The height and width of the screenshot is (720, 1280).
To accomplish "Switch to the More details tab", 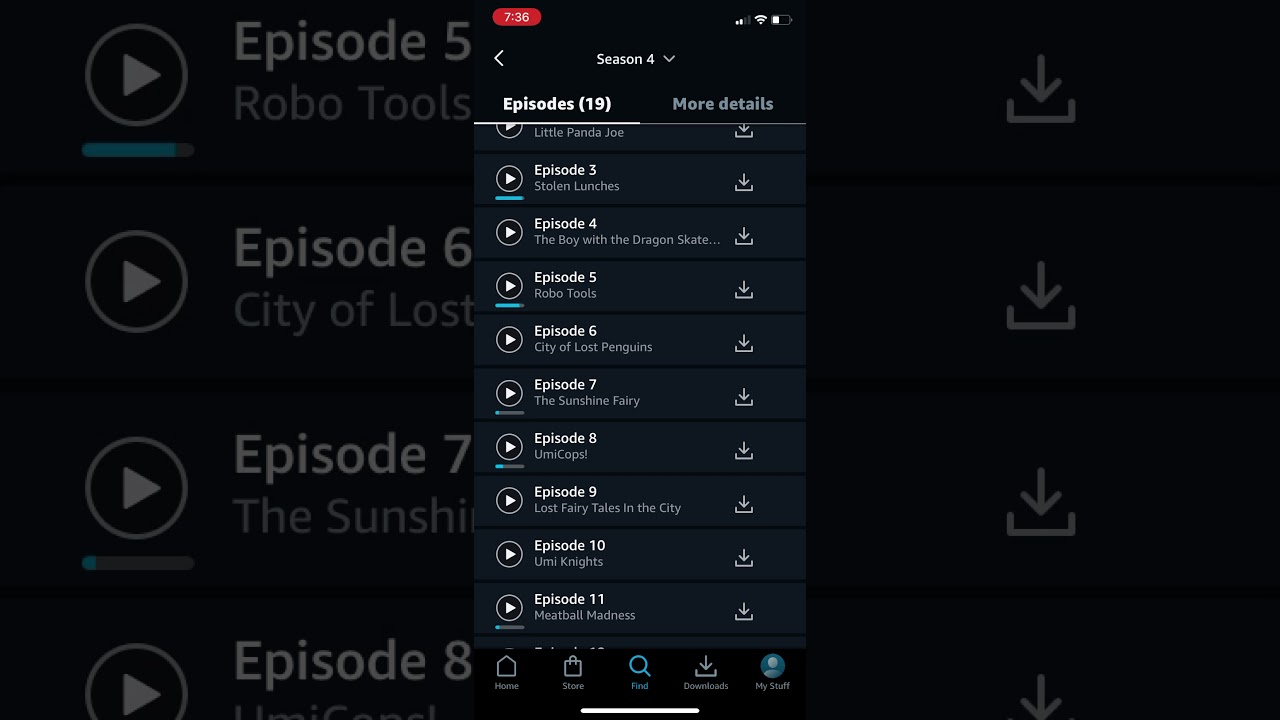I will pyautogui.click(x=723, y=104).
